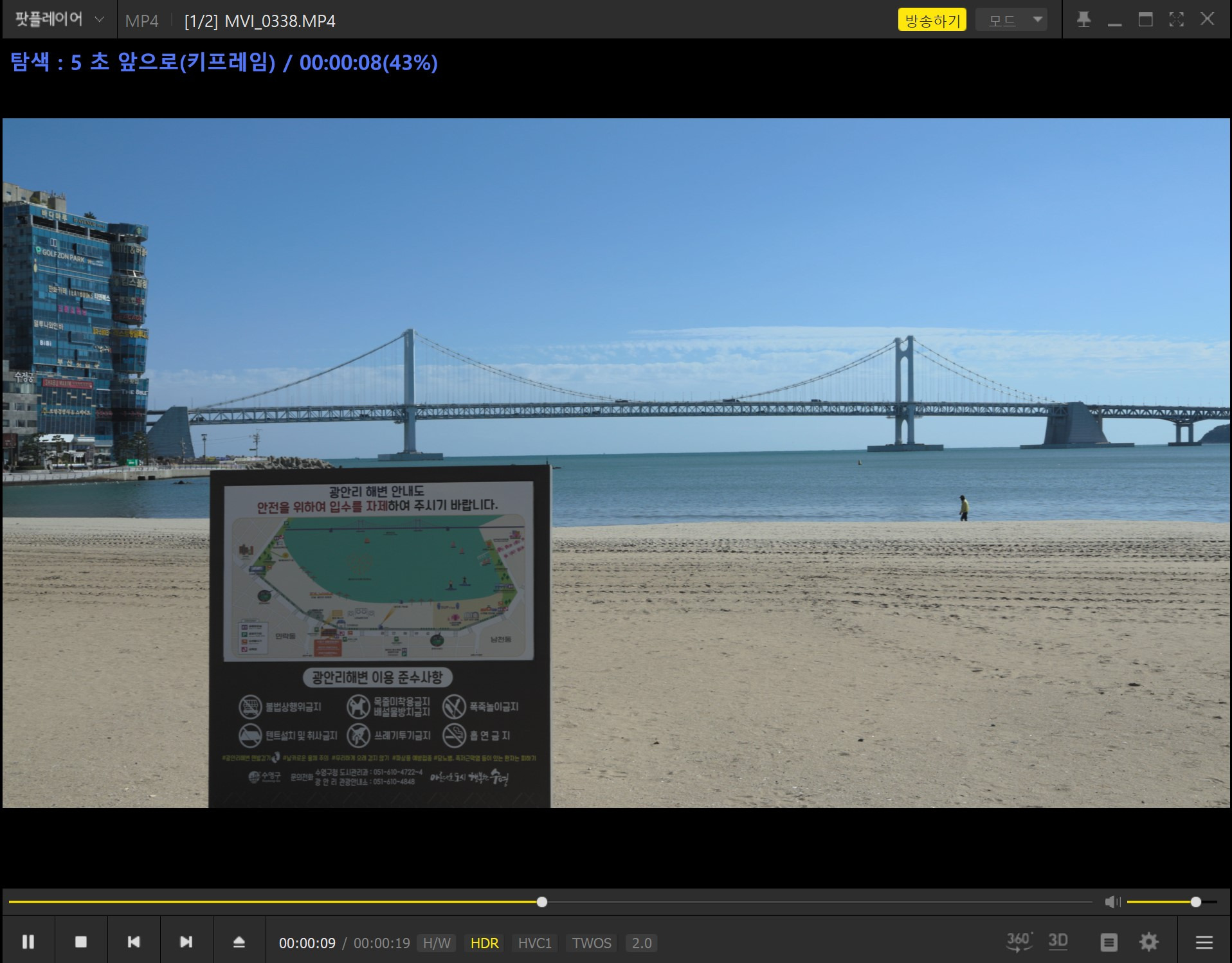Toggle H/W hardware acceleration

(437, 943)
